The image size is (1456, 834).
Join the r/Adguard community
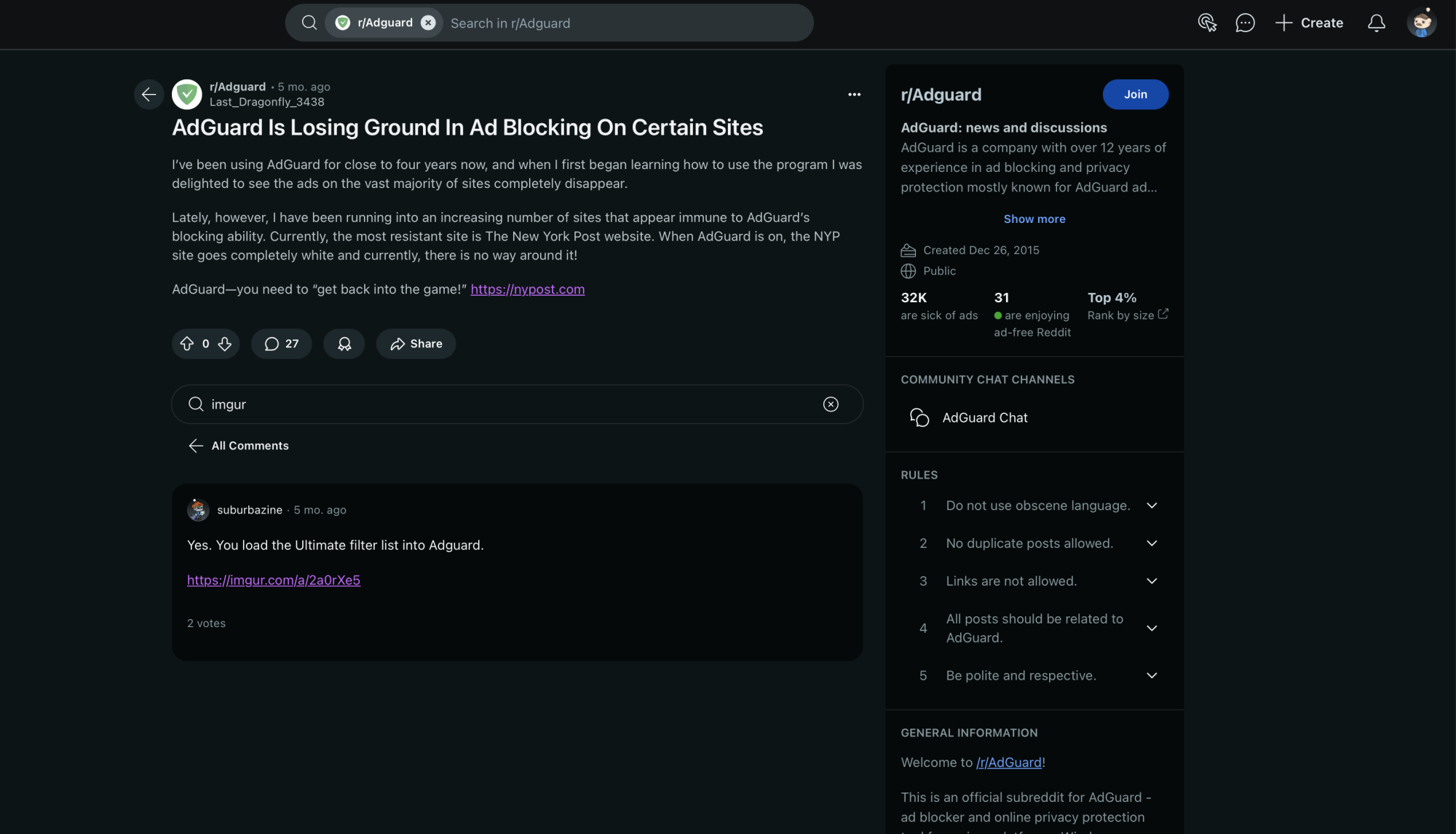(x=1136, y=95)
